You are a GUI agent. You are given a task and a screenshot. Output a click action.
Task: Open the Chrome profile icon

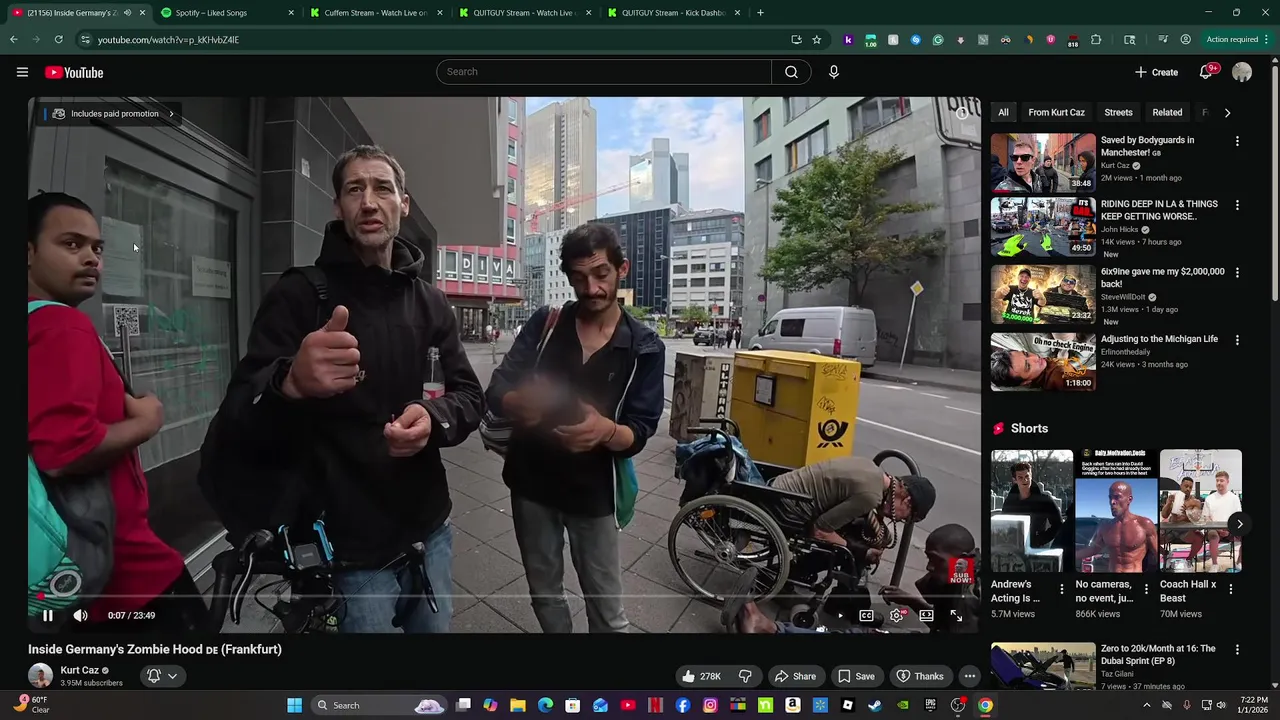pos(1186,40)
